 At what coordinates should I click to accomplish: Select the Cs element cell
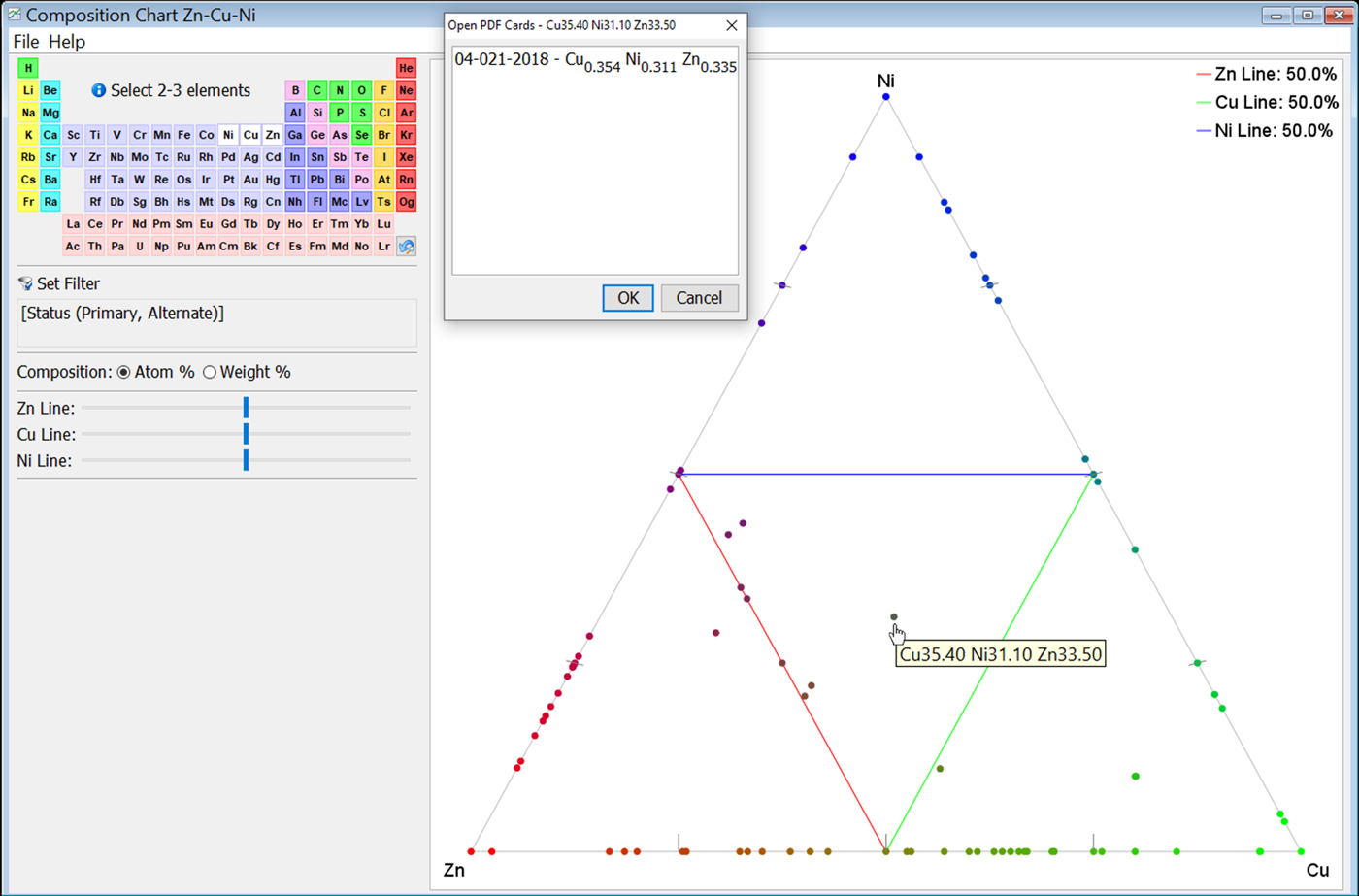tap(28, 180)
